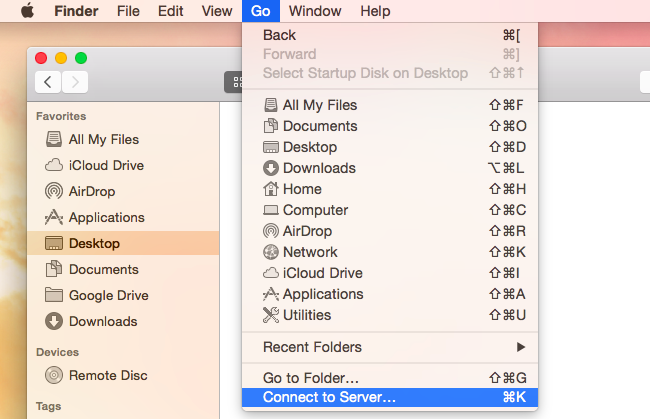Click the ⇧⌘H shortcut beside Home
This screenshot has height=419, width=650.
507,189
